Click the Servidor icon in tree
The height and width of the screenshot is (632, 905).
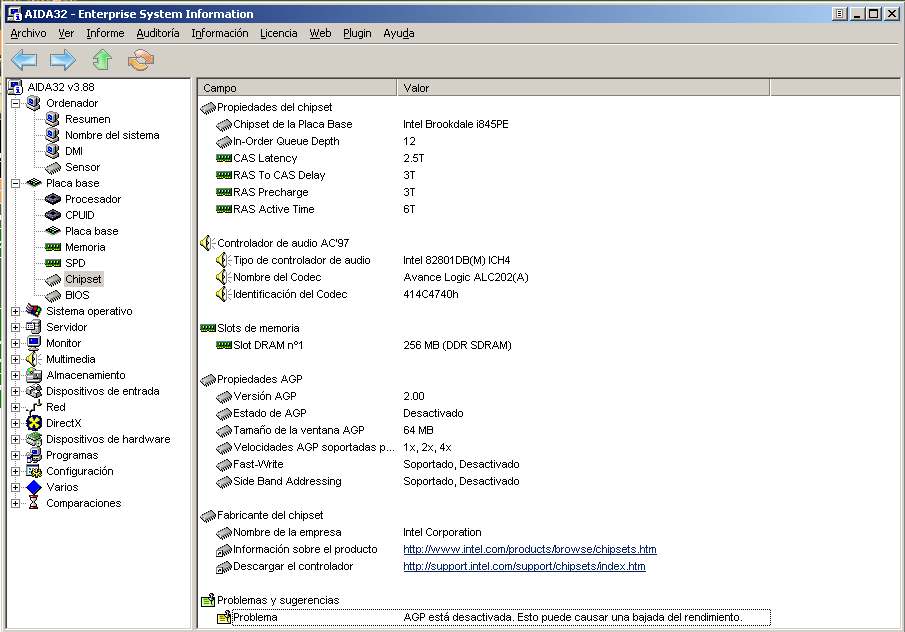coord(34,327)
